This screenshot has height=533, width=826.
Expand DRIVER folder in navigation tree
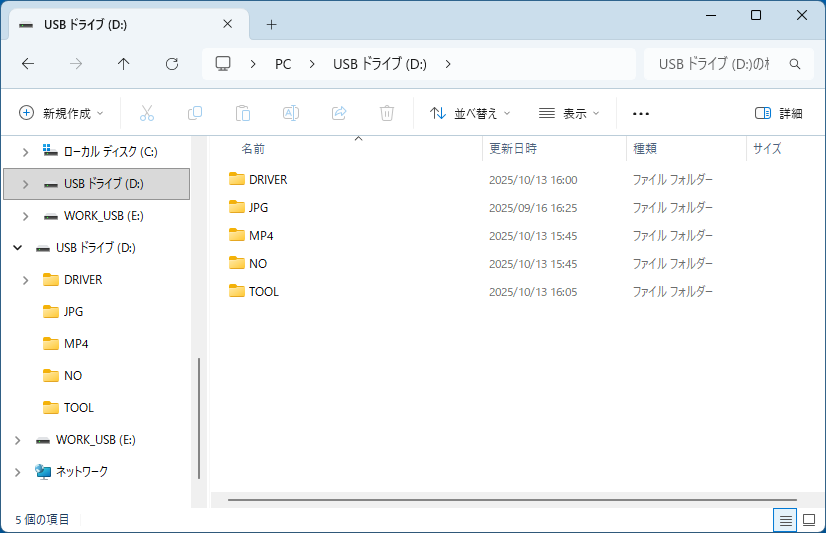click(x=25, y=280)
